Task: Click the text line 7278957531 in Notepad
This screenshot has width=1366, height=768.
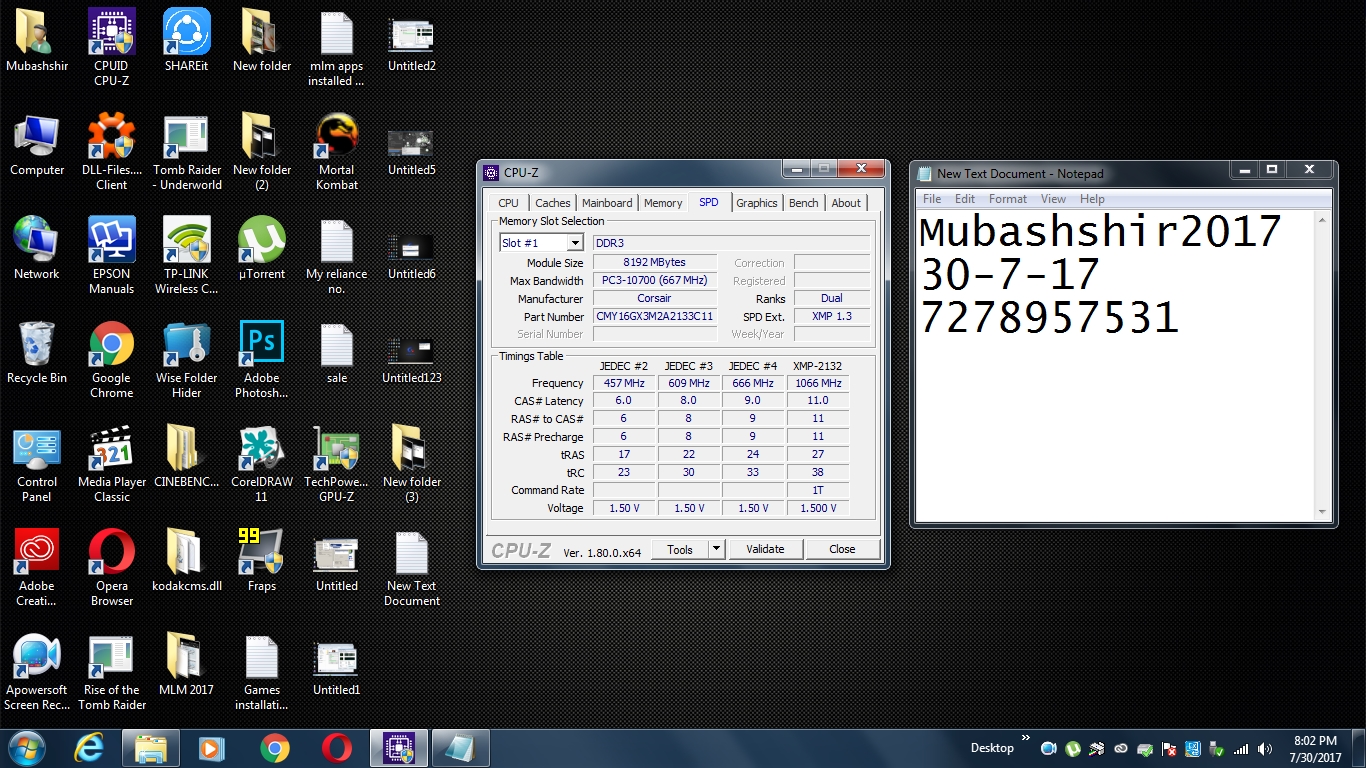Action: tap(1049, 318)
